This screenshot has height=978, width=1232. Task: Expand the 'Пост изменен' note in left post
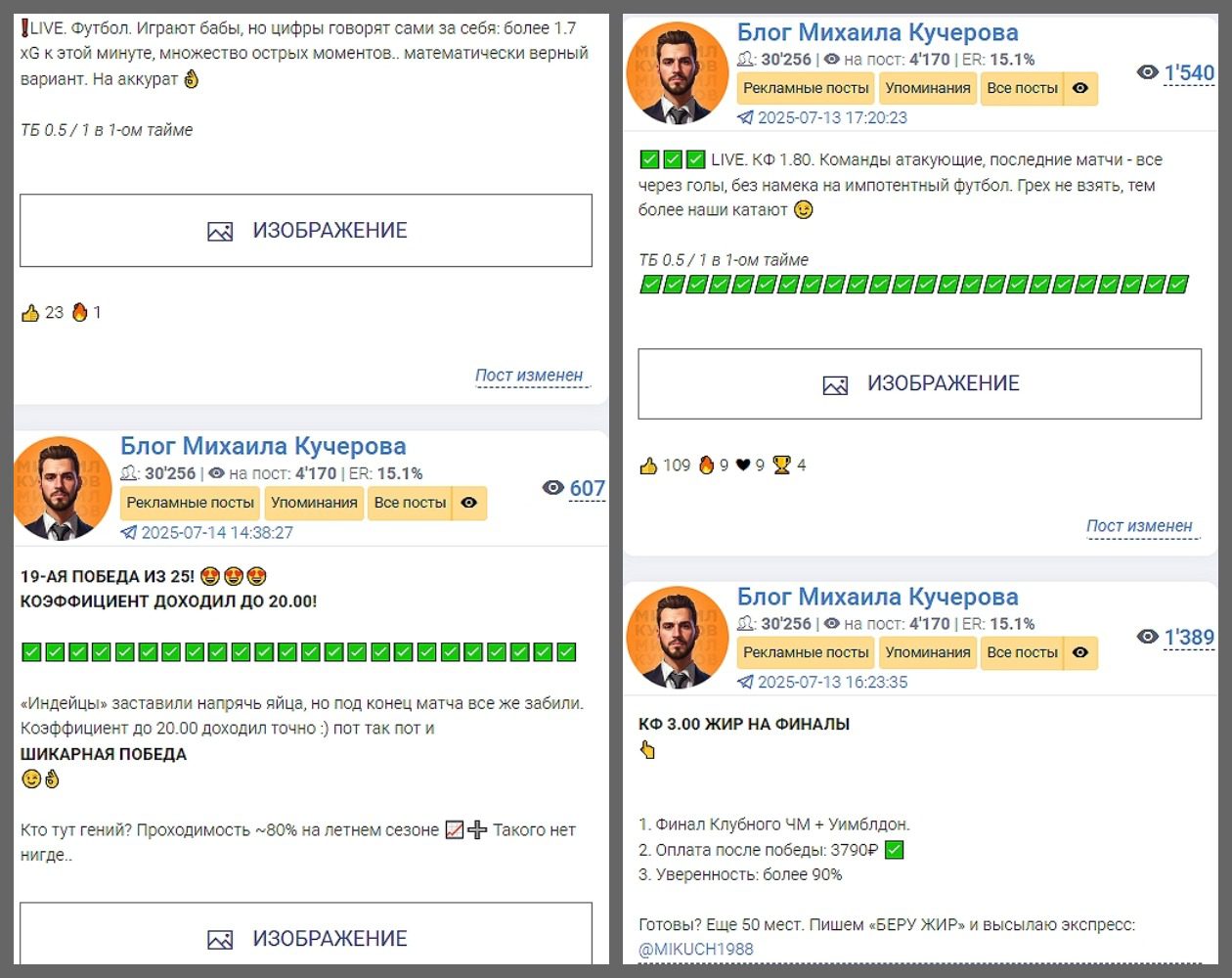tap(529, 376)
